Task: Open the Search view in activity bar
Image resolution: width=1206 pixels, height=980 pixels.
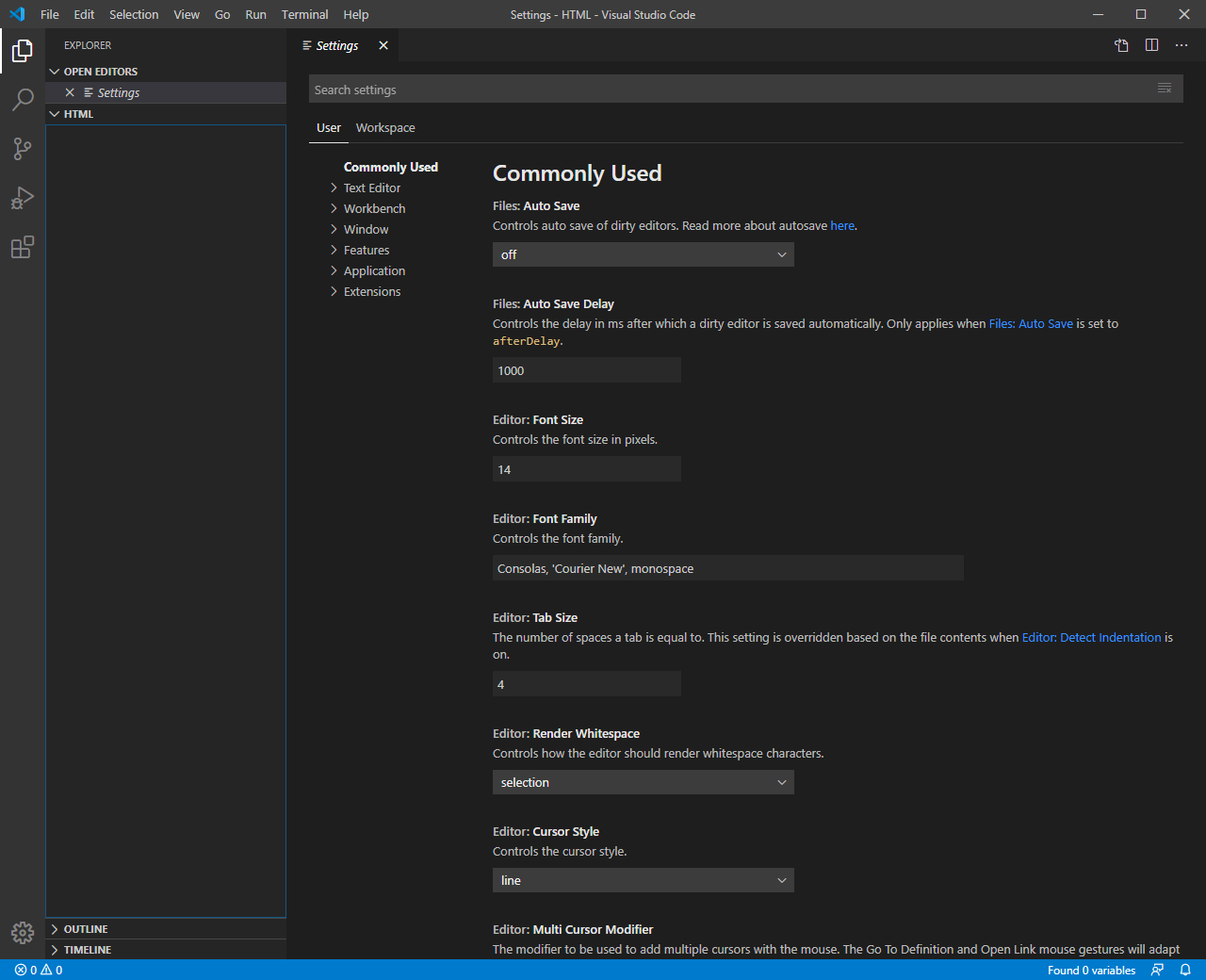Action: click(x=23, y=100)
